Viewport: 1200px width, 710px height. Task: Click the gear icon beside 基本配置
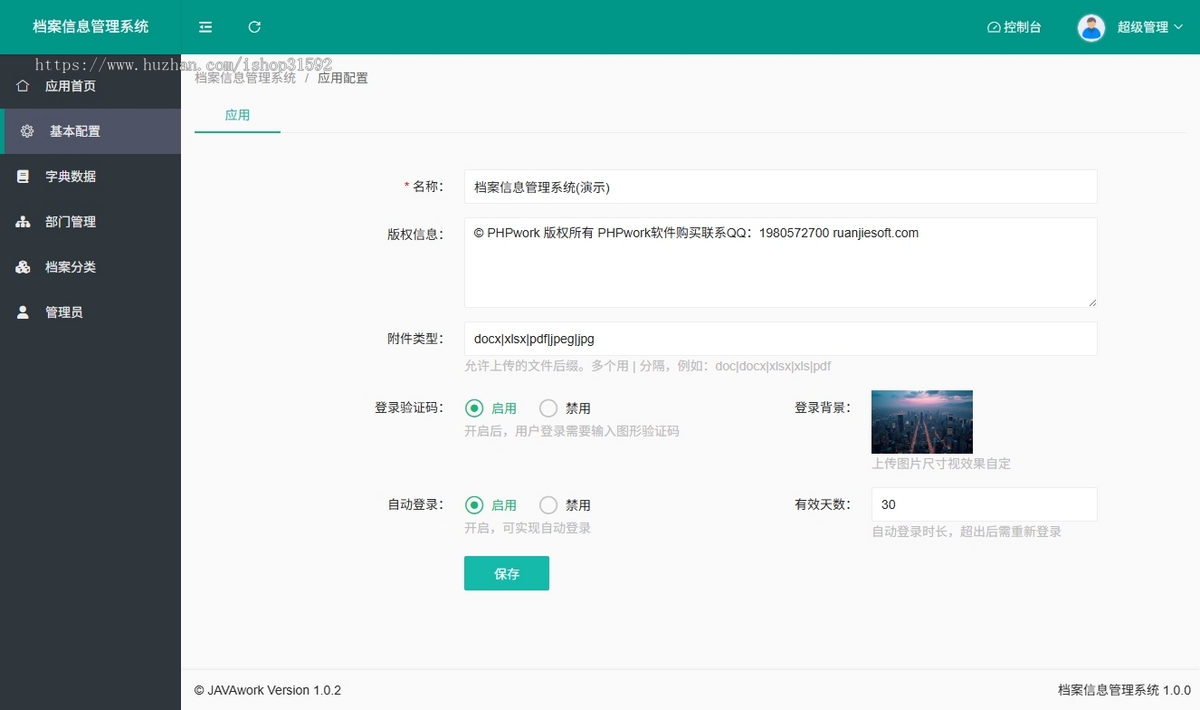[x=27, y=131]
